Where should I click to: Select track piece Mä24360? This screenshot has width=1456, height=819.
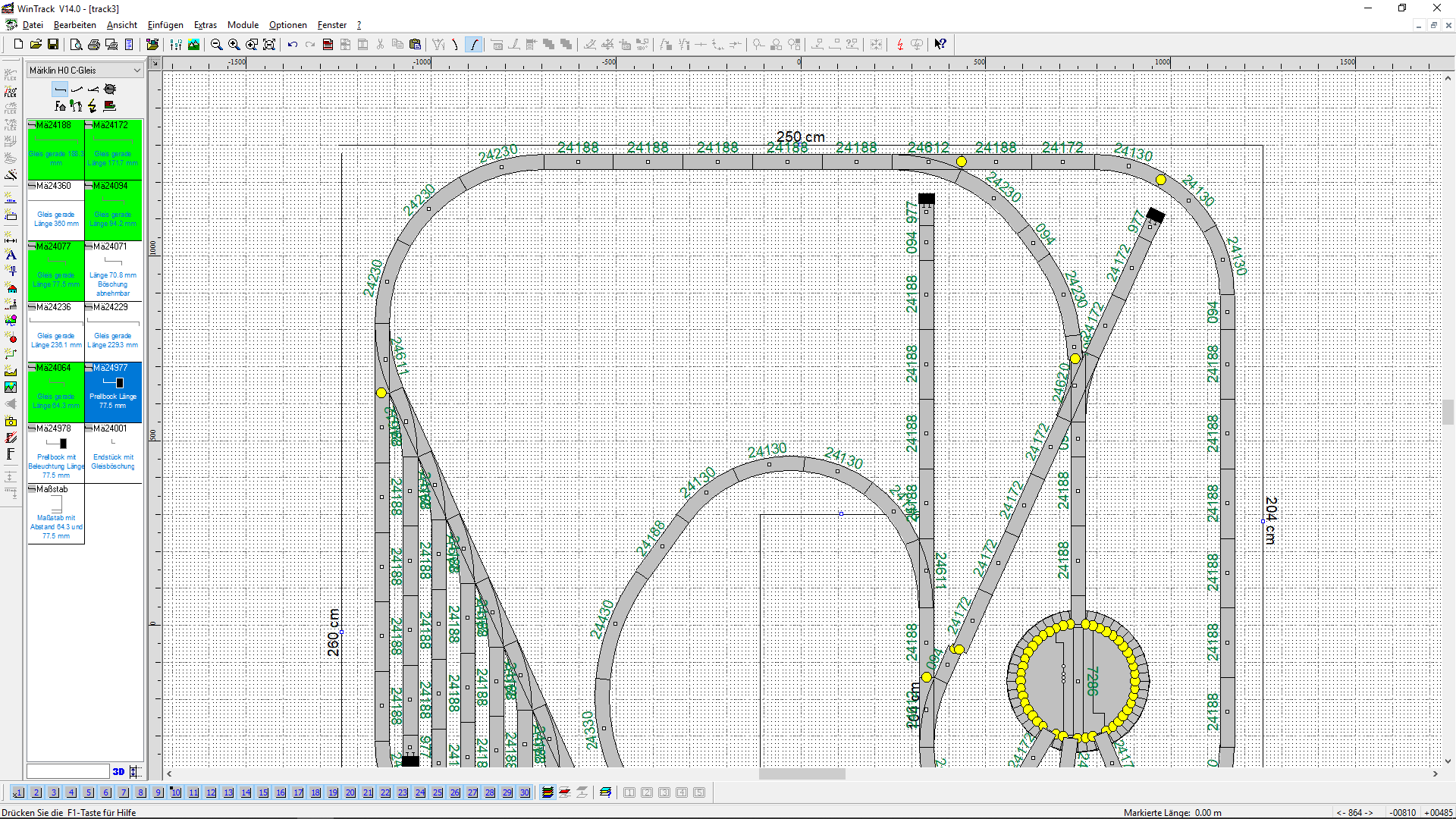point(56,210)
